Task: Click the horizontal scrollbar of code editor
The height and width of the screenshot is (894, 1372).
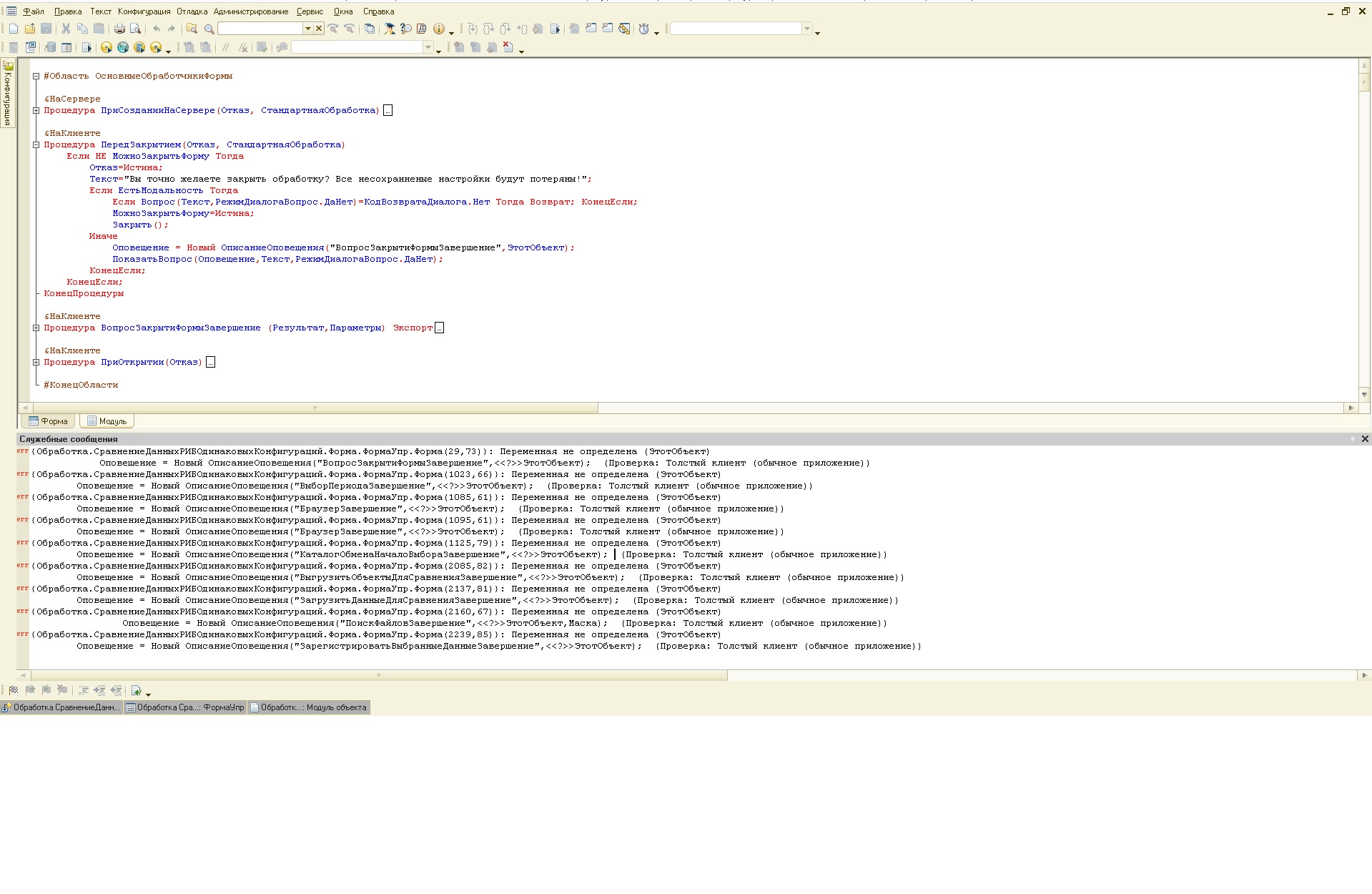Action: coord(315,408)
